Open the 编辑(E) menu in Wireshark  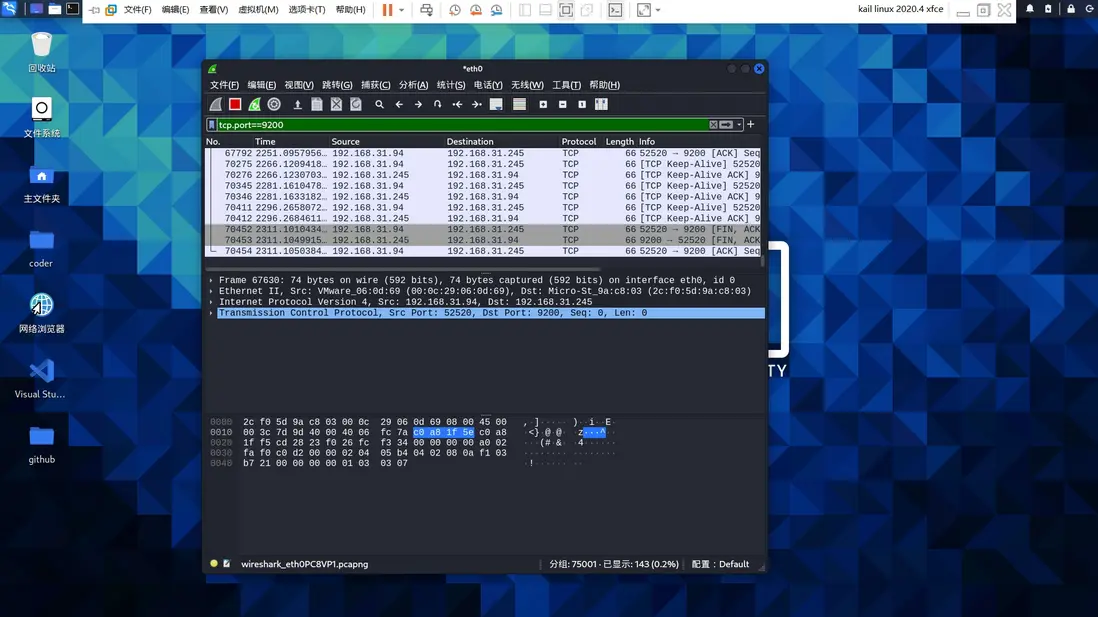point(262,85)
